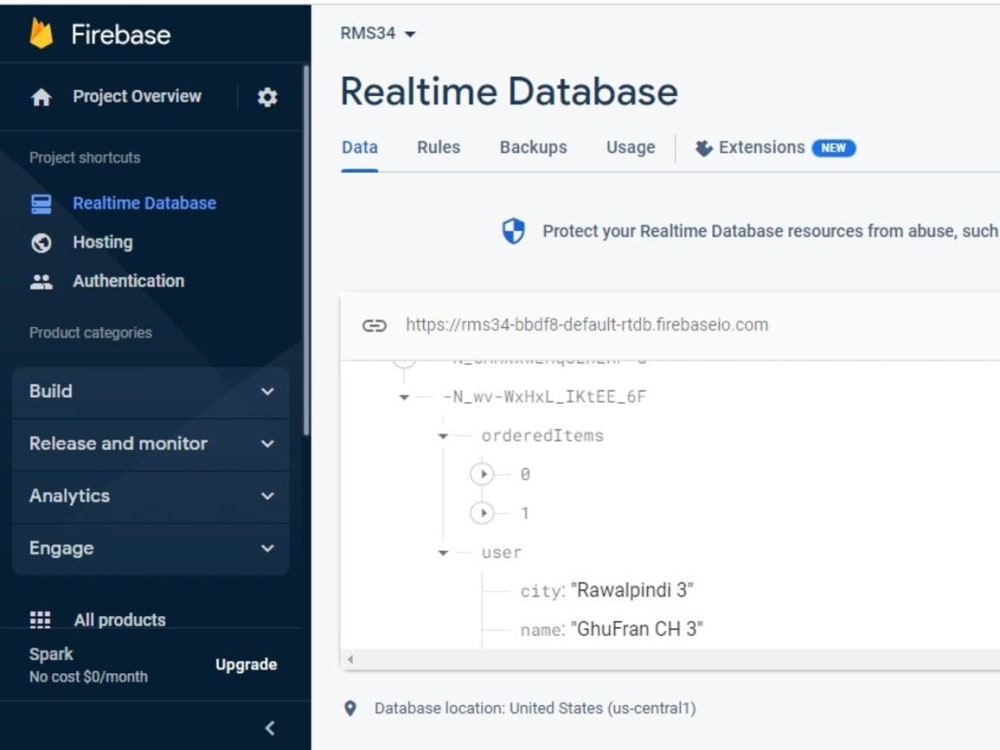1000x750 pixels.
Task: Click the Firebase flame logo
Action: tap(41, 34)
